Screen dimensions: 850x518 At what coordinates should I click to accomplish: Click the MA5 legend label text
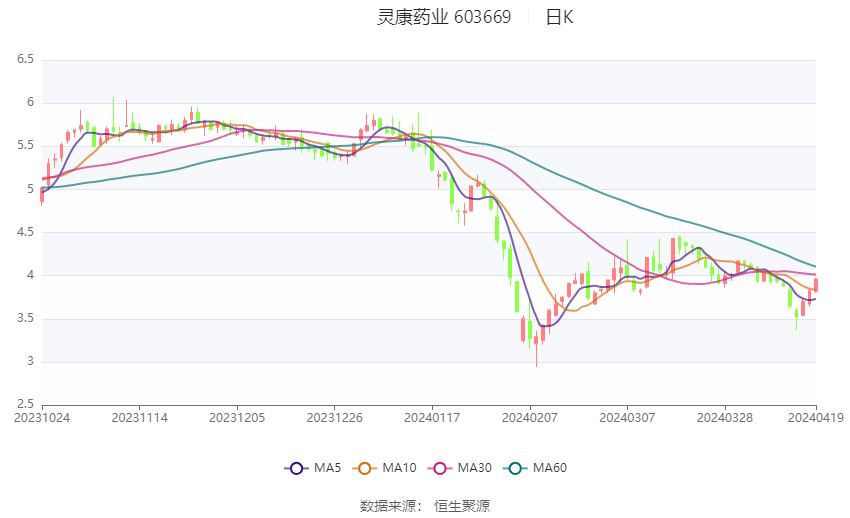click(x=327, y=468)
